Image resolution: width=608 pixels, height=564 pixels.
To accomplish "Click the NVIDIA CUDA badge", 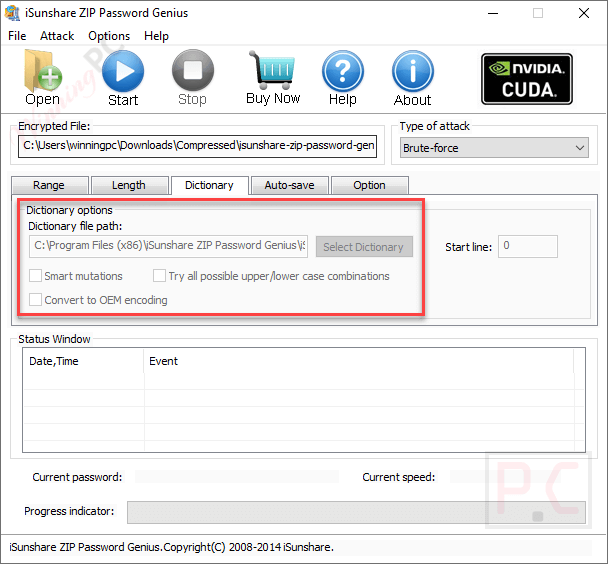I will [x=527, y=79].
